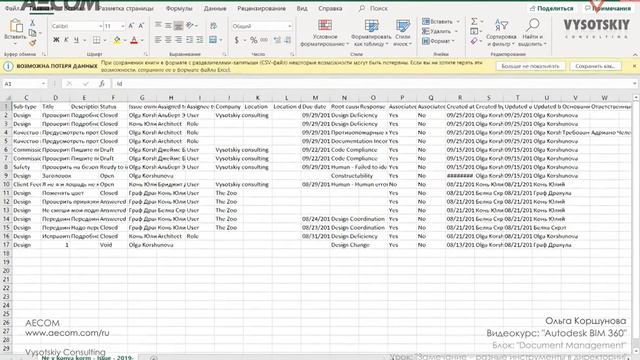
Task: Click the Copy icon in the clipboard group
Action: pyautogui.click(x=33, y=33)
